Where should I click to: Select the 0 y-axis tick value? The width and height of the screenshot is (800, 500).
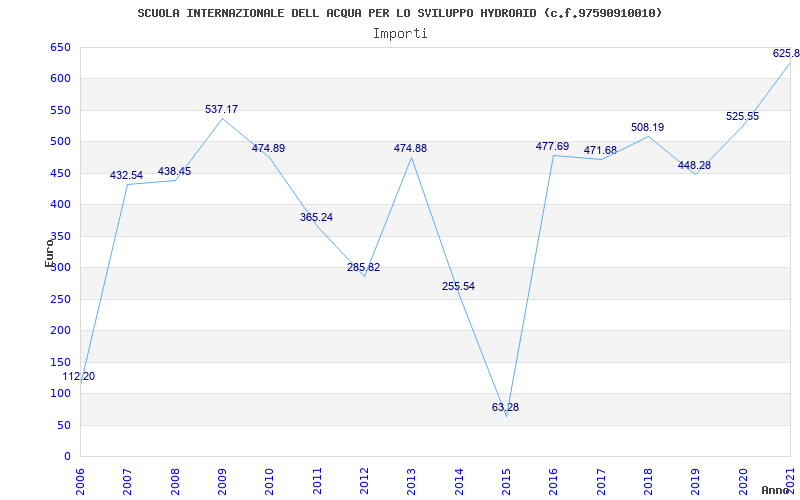67,457
